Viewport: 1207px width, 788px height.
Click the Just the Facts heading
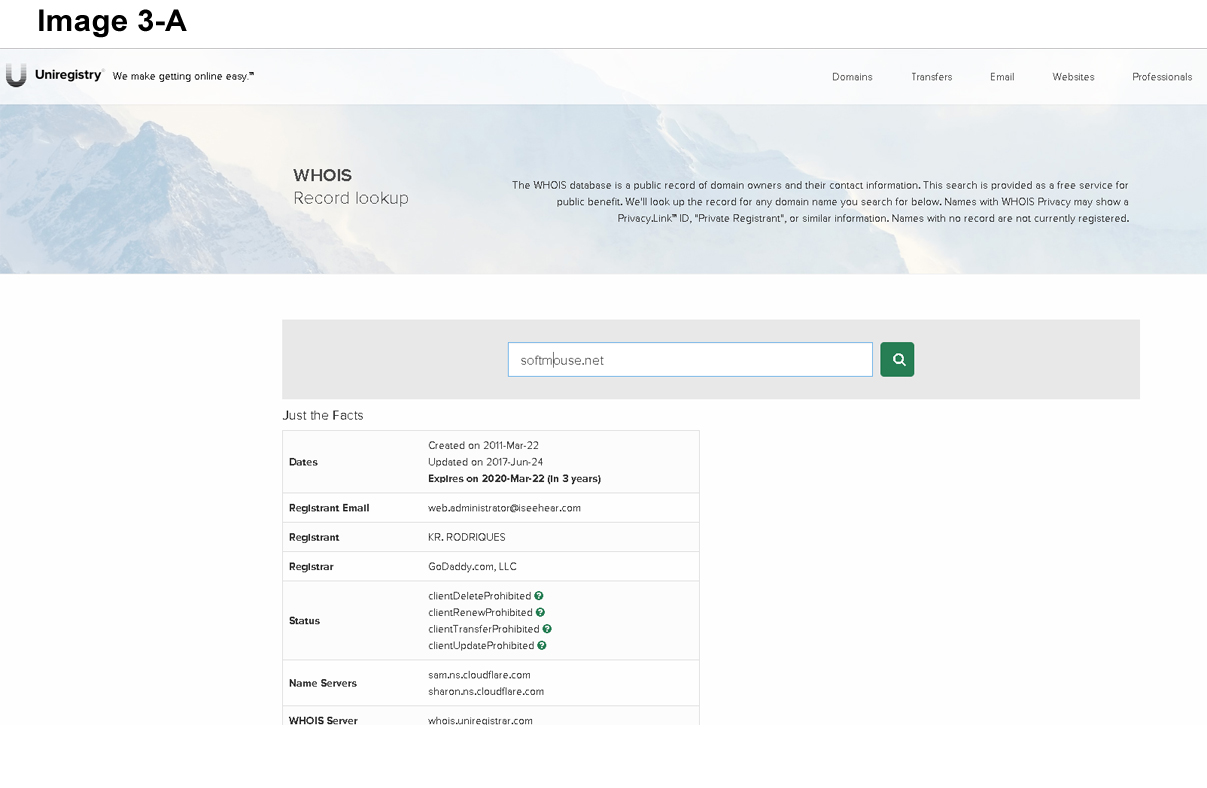pos(323,415)
